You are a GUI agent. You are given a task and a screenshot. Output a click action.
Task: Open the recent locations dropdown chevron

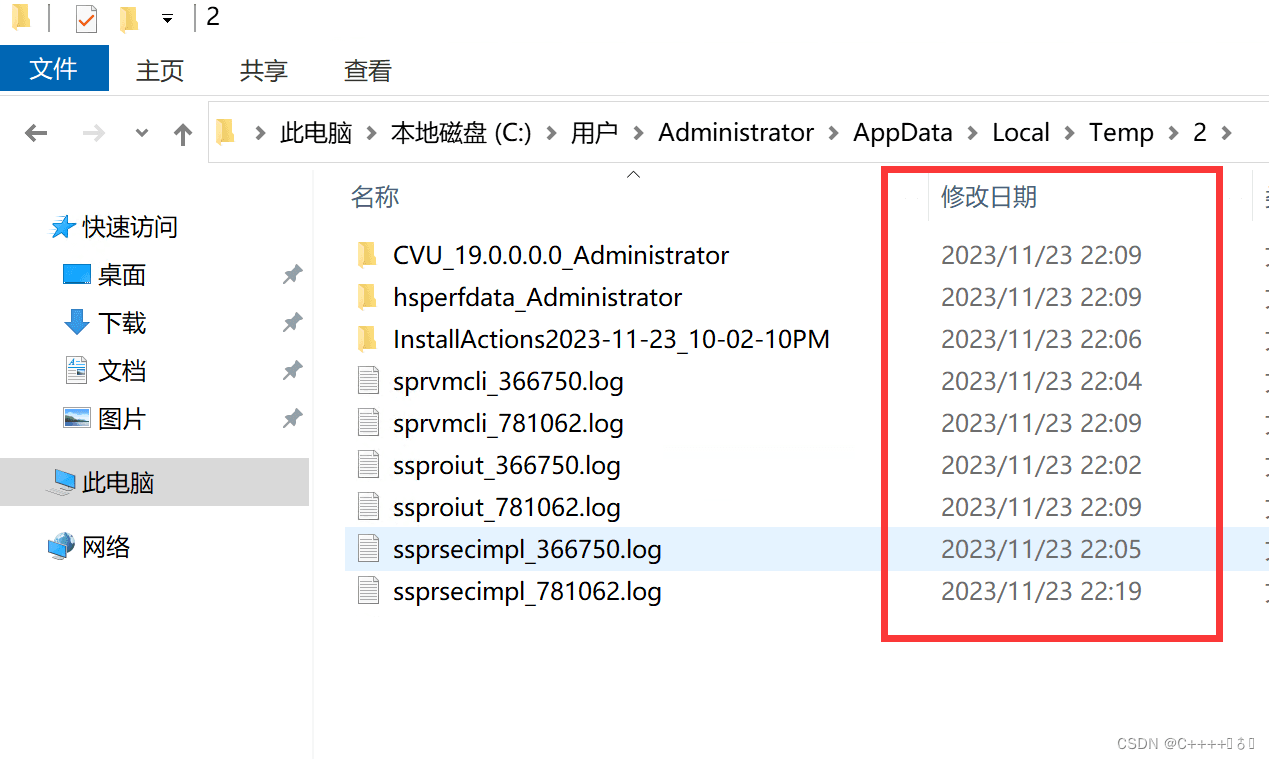pyautogui.click(x=141, y=133)
